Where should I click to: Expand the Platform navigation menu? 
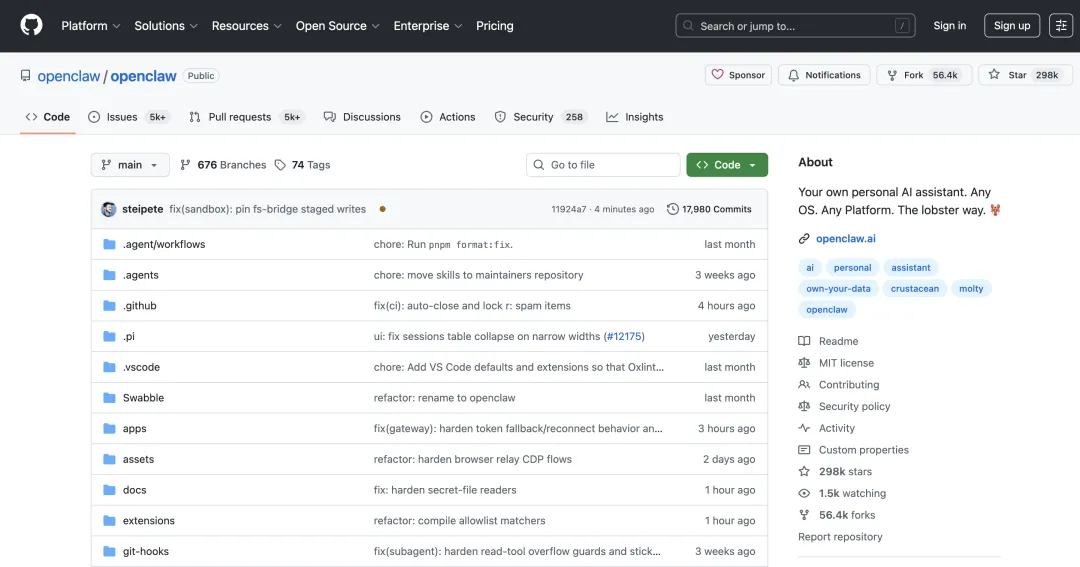click(91, 26)
